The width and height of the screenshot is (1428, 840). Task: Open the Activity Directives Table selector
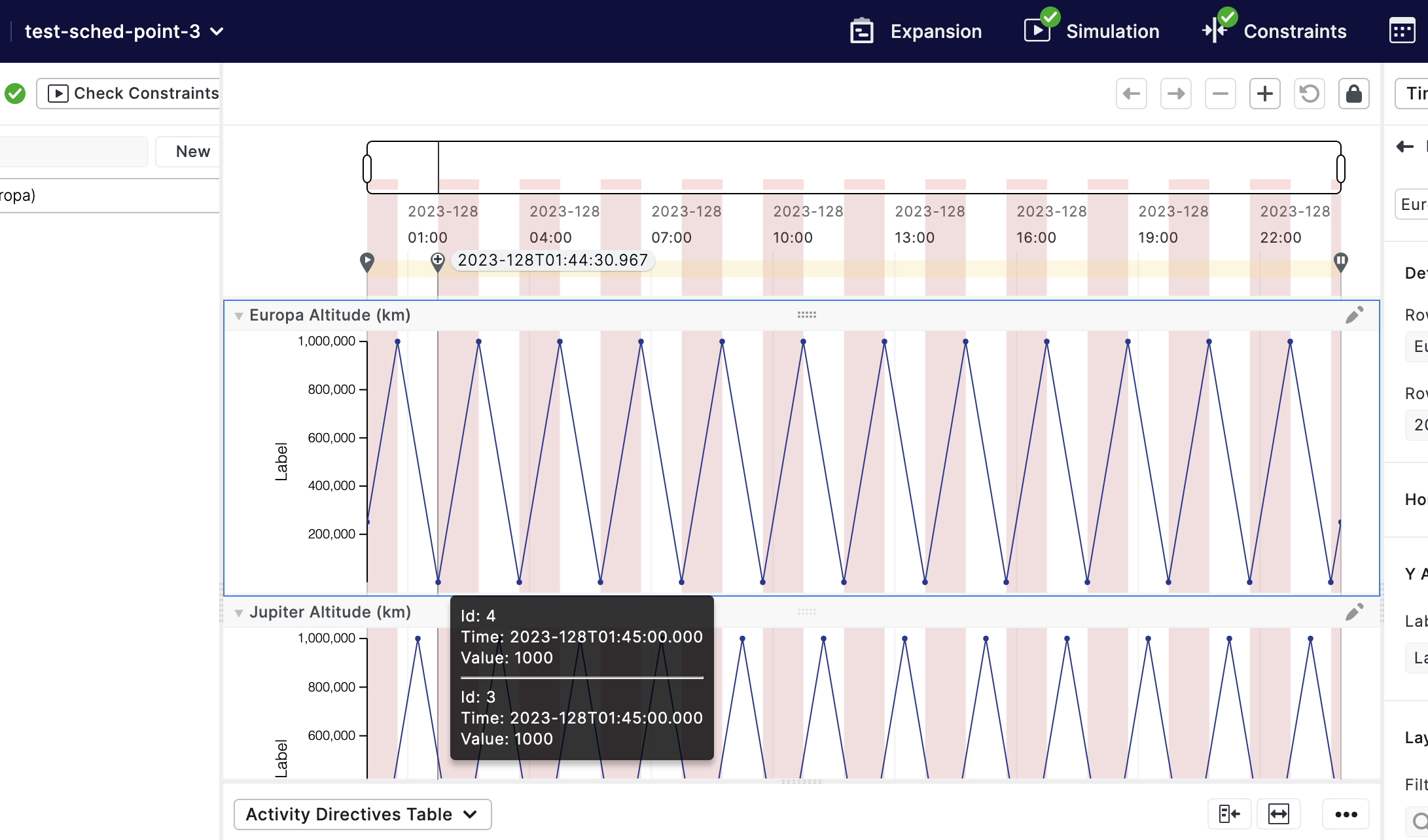362,814
